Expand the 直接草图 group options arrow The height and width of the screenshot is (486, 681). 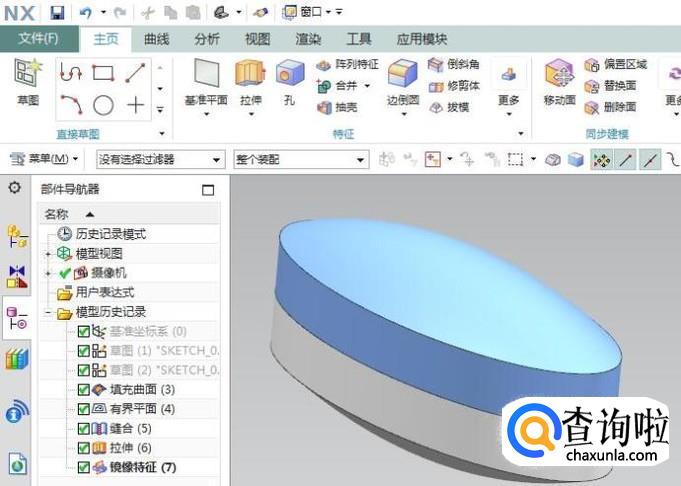162,134
